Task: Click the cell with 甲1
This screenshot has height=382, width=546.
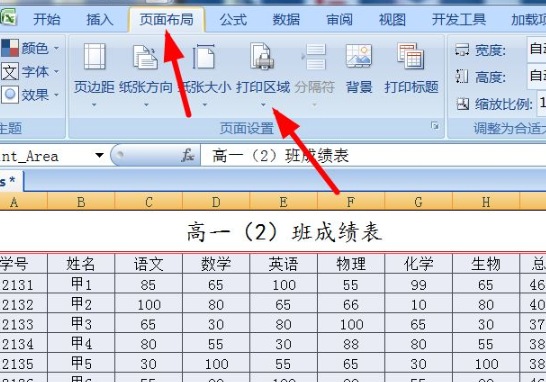Action: point(81,284)
